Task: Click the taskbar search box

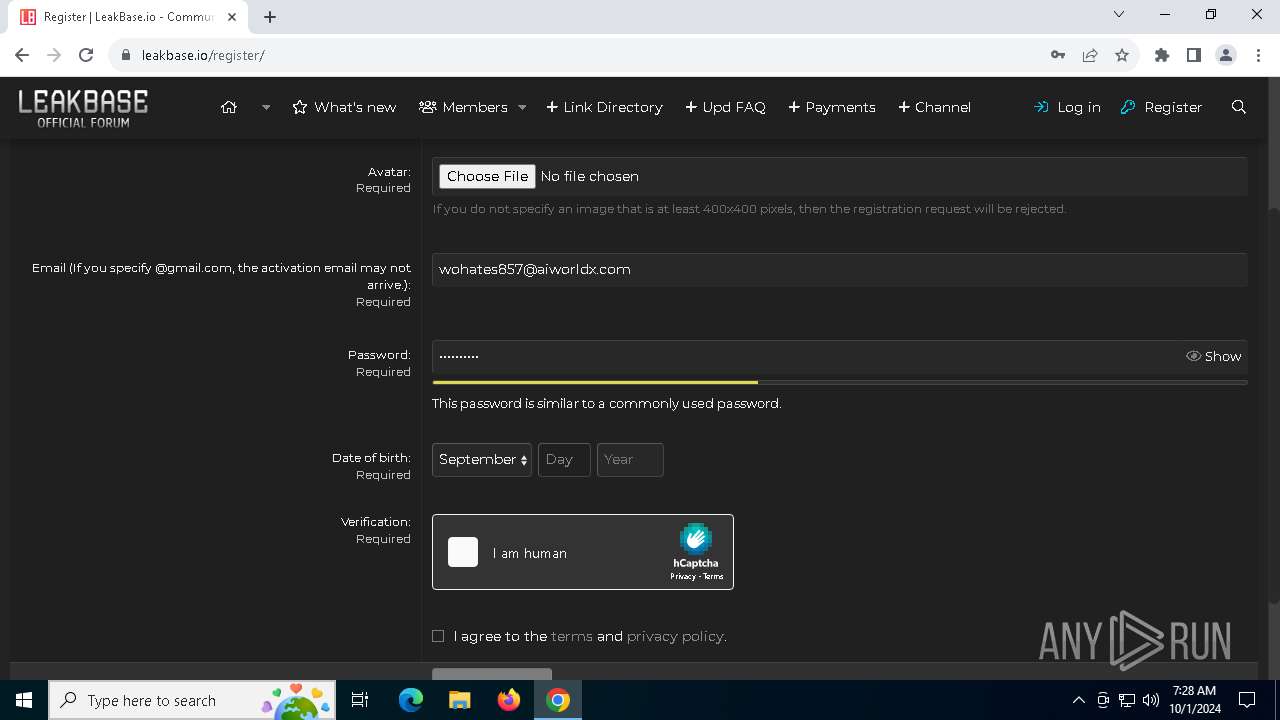Action: (192, 700)
